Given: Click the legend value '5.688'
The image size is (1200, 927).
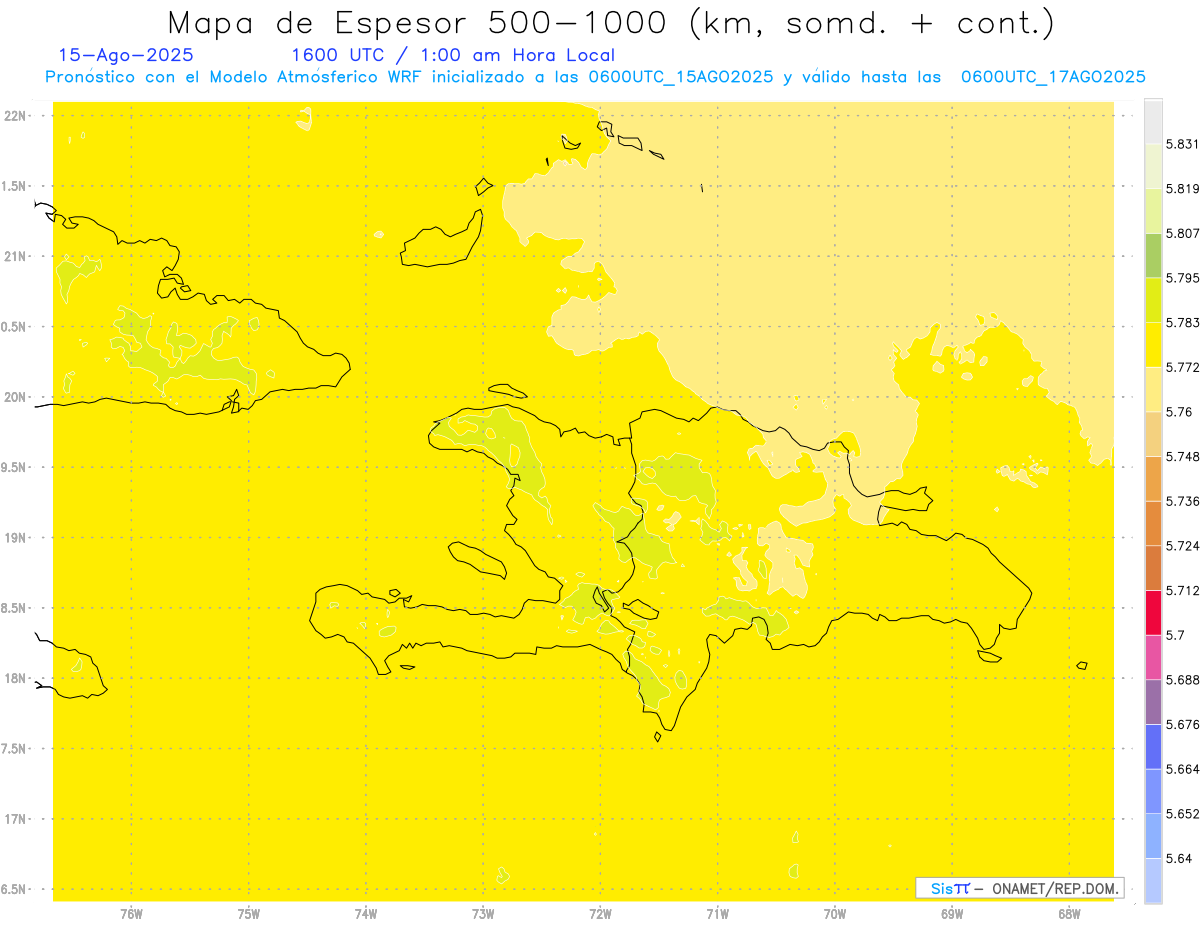Looking at the screenshot, I should [1182, 680].
